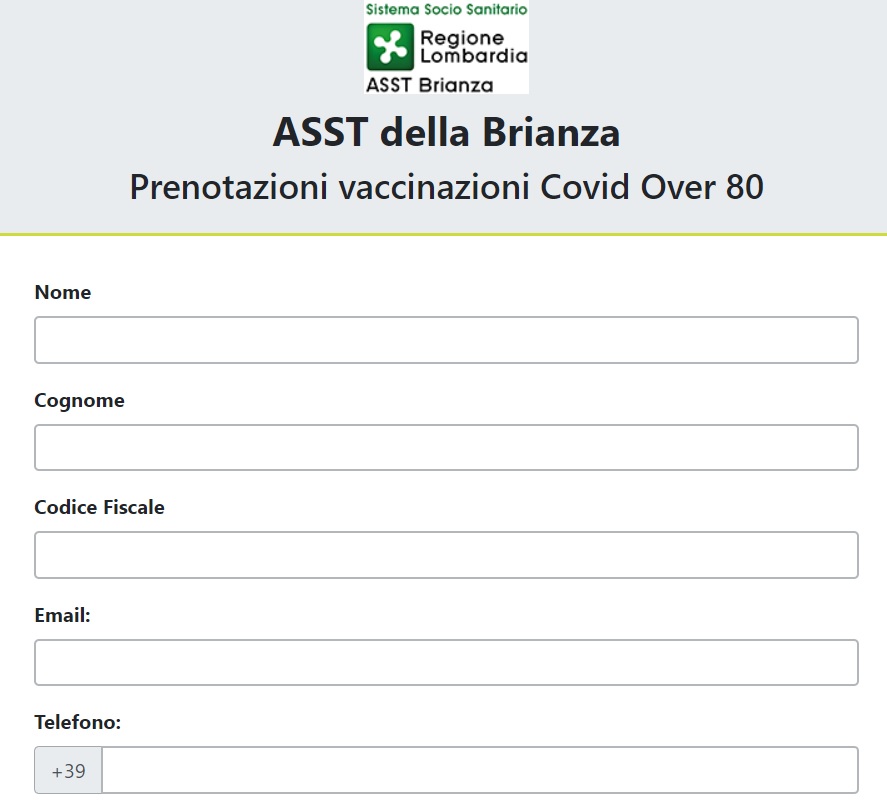This screenshot has height=800, width=887.
Task: Select the word 'ASST' in the main heading
Action: [x=320, y=132]
